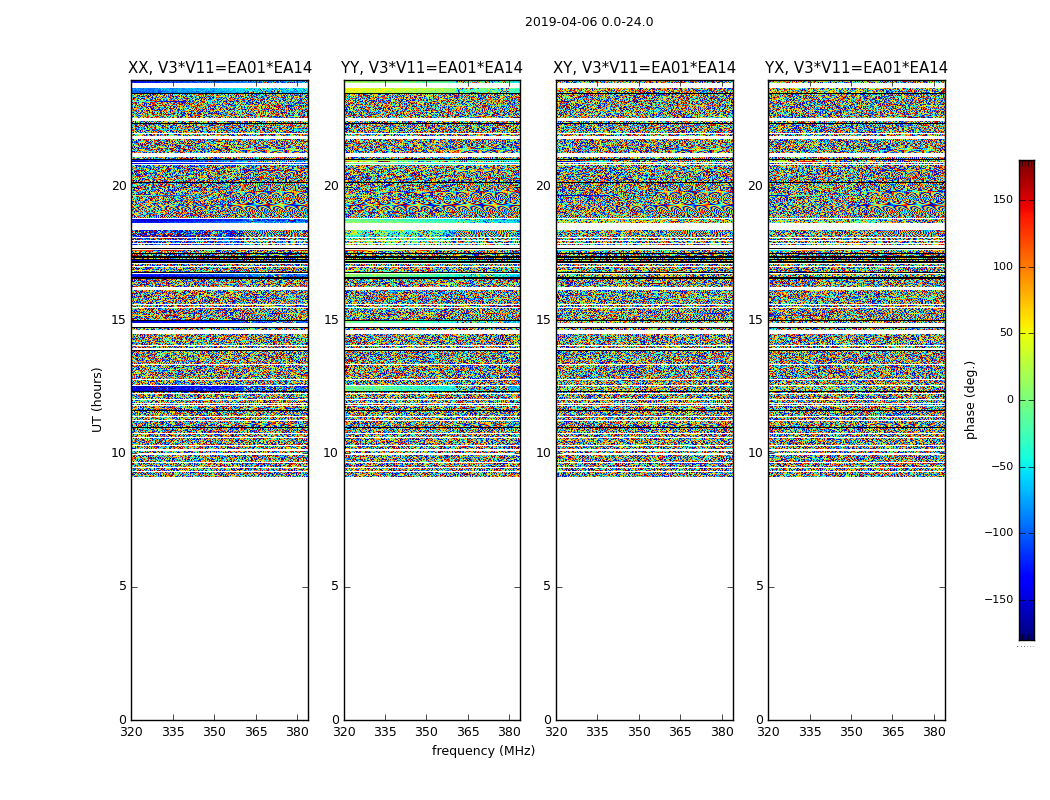Click the "365" frequency tick under YY panel
1050x800 pixels.
[x=468, y=732]
